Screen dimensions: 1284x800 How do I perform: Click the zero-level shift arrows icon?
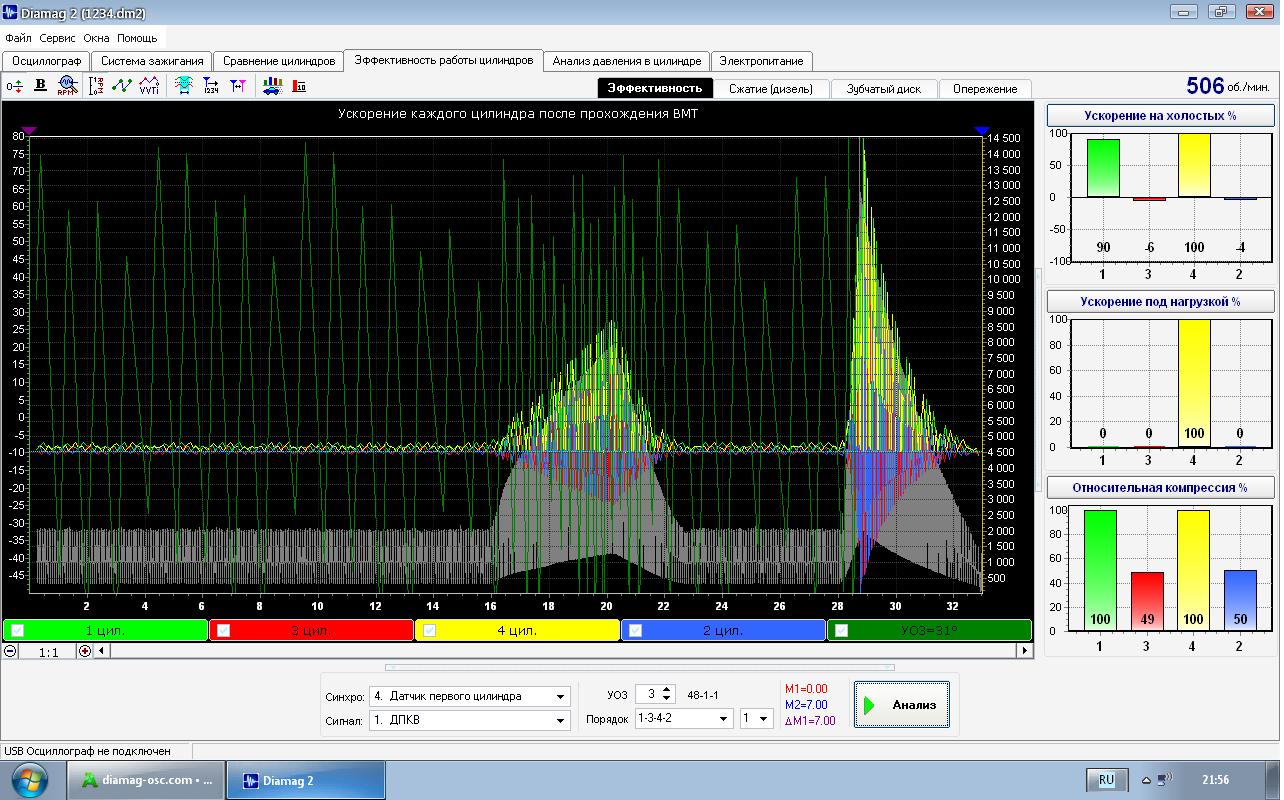[14, 86]
